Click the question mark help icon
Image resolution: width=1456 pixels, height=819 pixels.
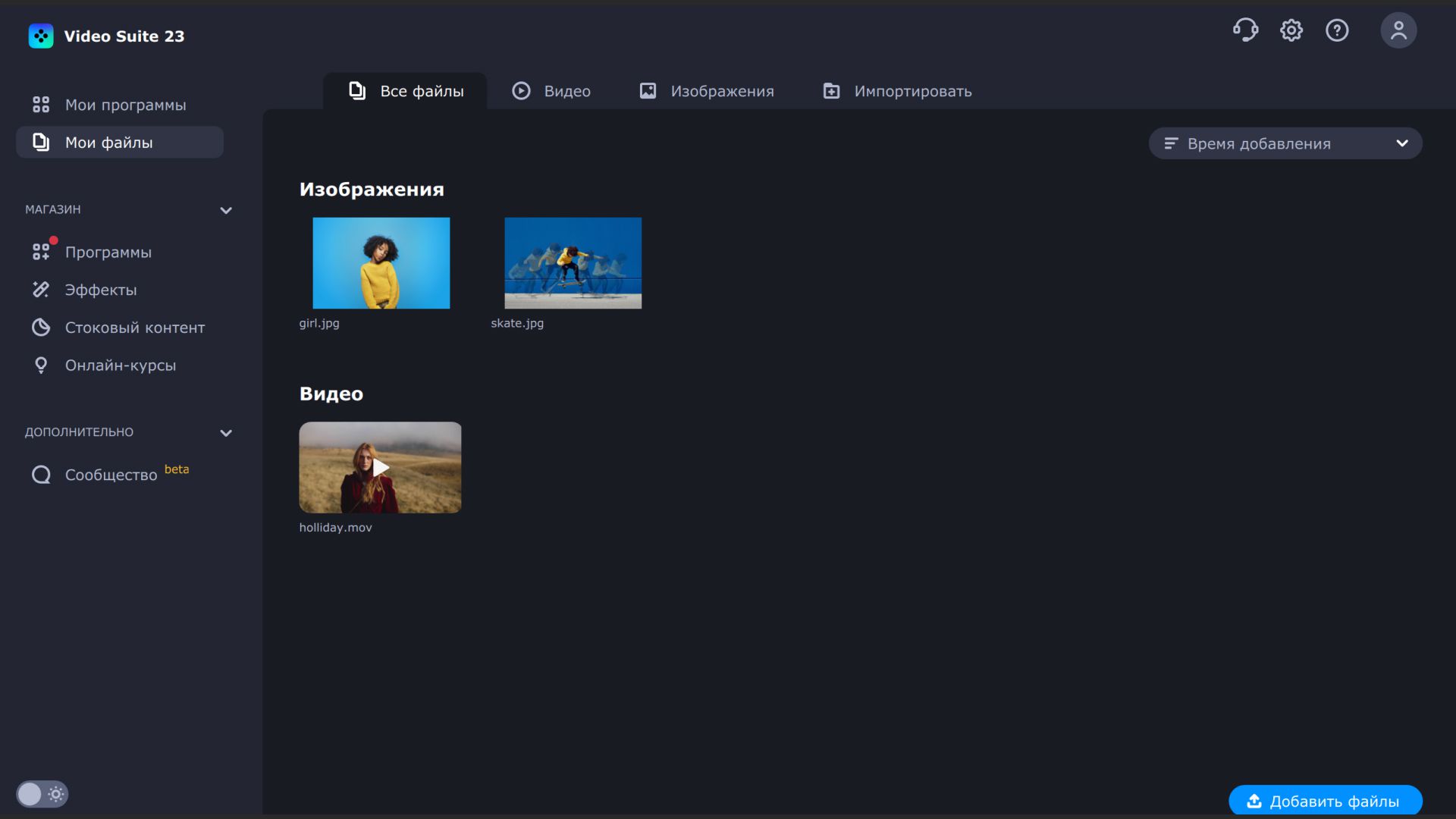pyautogui.click(x=1337, y=30)
